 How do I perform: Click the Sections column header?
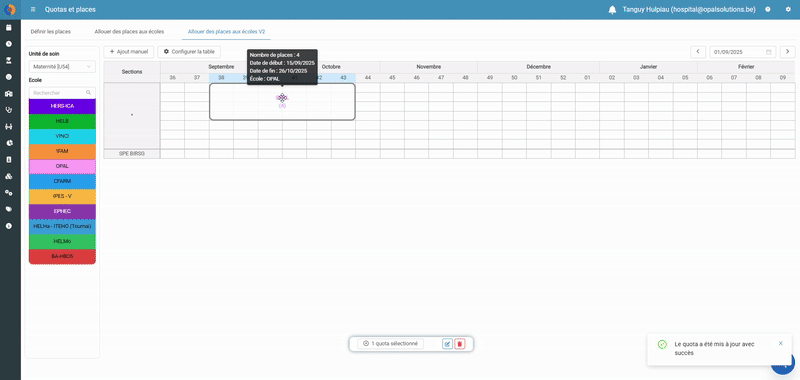[x=132, y=72]
